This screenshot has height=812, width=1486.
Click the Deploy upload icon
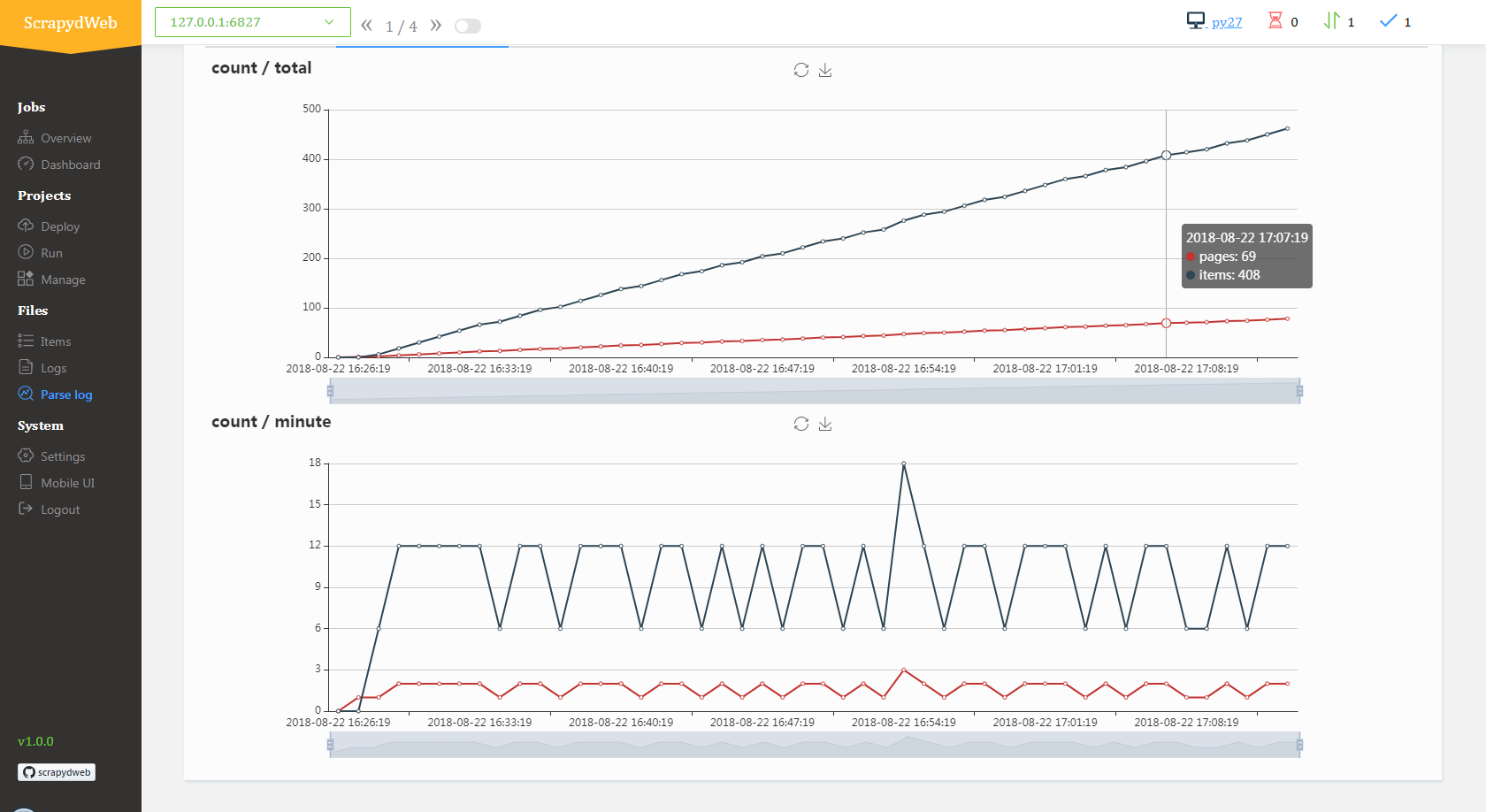pyautogui.click(x=26, y=226)
